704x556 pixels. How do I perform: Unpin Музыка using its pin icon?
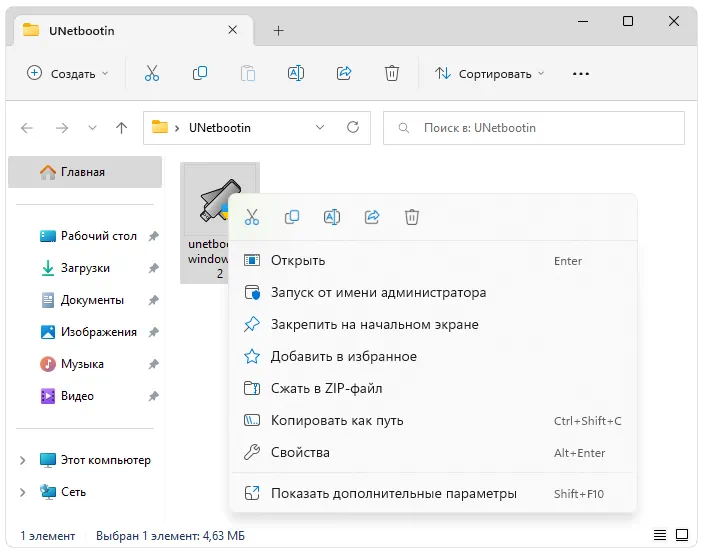(x=154, y=364)
